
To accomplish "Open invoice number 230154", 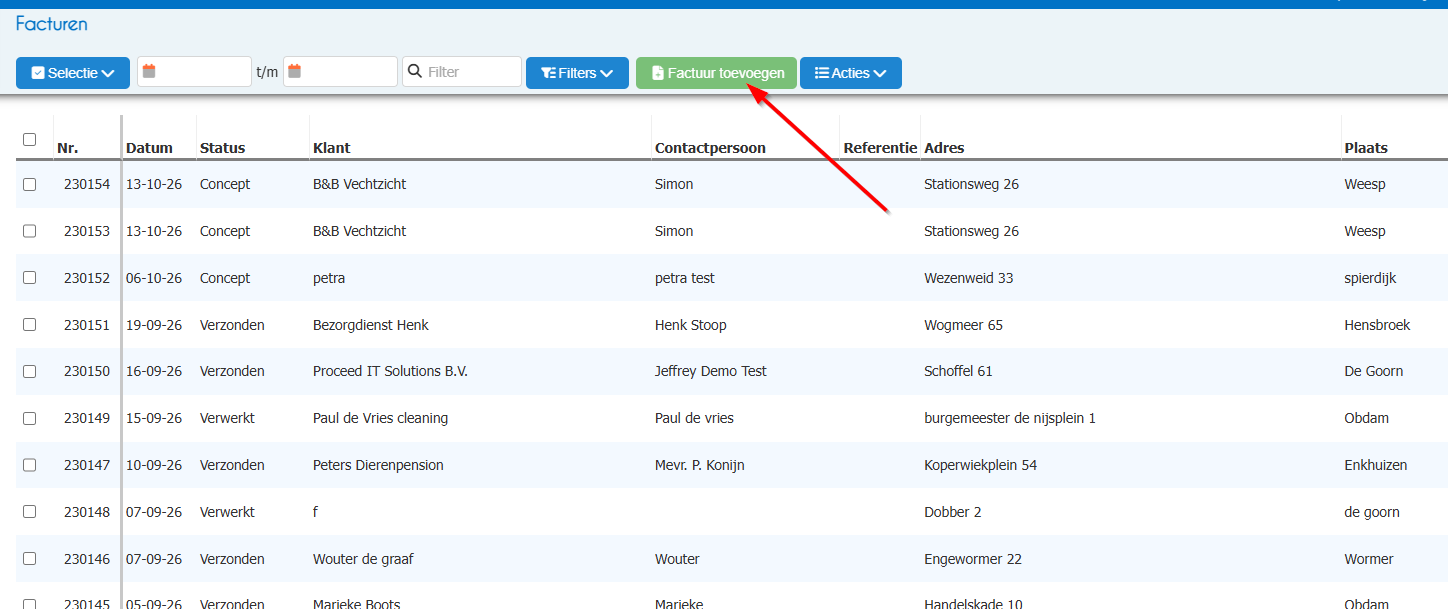I will pyautogui.click(x=87, y=184).
